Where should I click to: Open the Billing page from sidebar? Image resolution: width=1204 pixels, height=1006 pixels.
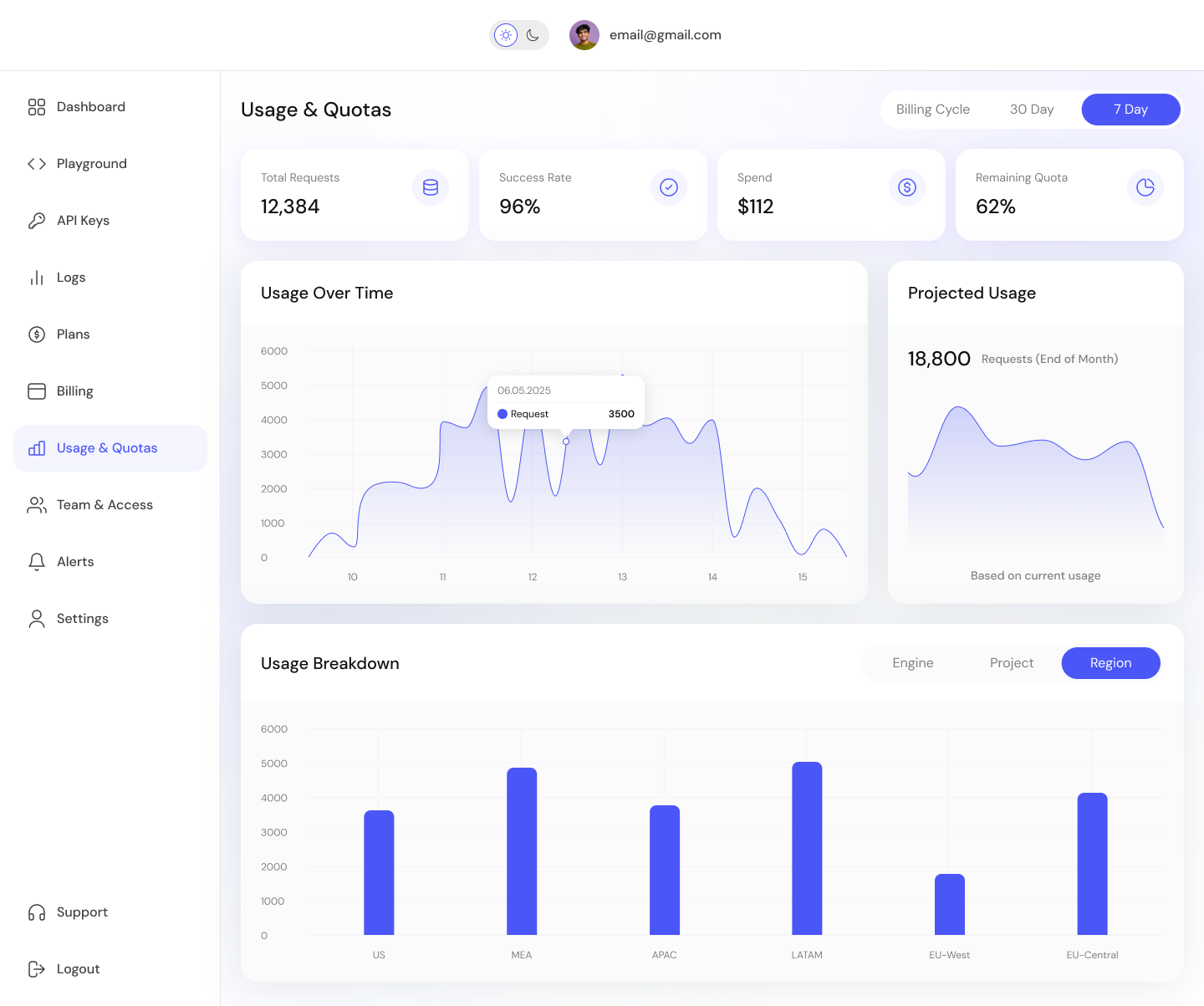(x=74, y=391)
